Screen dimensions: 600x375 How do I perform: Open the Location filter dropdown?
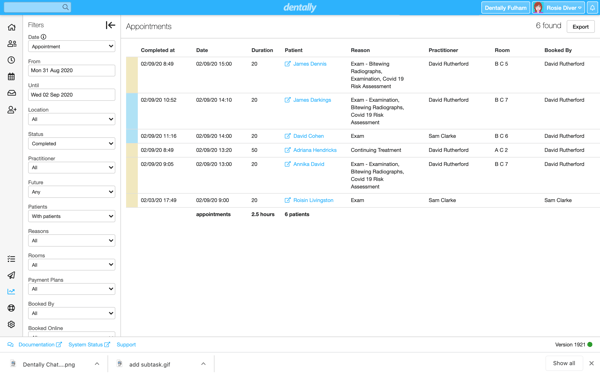(72, 119)
